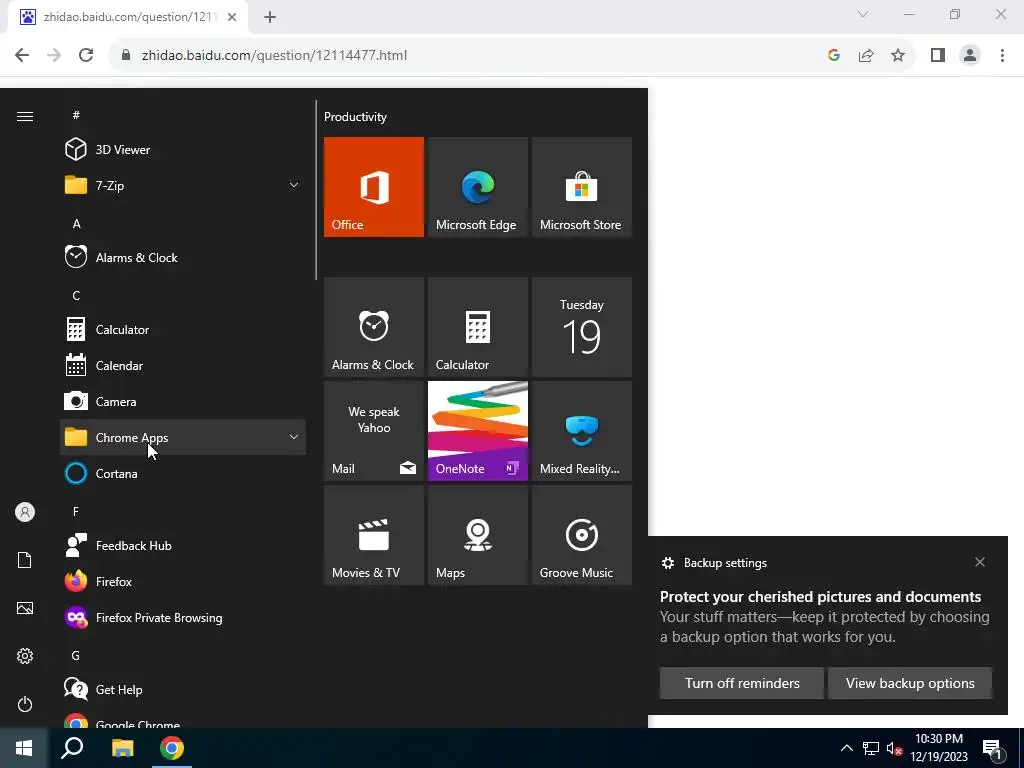Open Firefox Private Browsing
The width and height of the screenshot is (1024, 768).
(x=183, y=618)
